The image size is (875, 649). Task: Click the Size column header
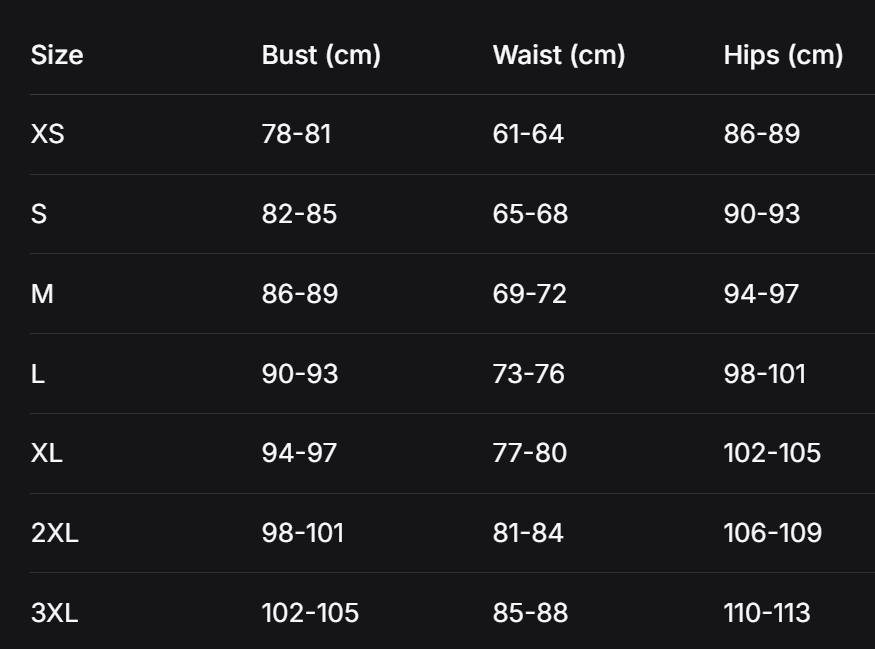57,55
